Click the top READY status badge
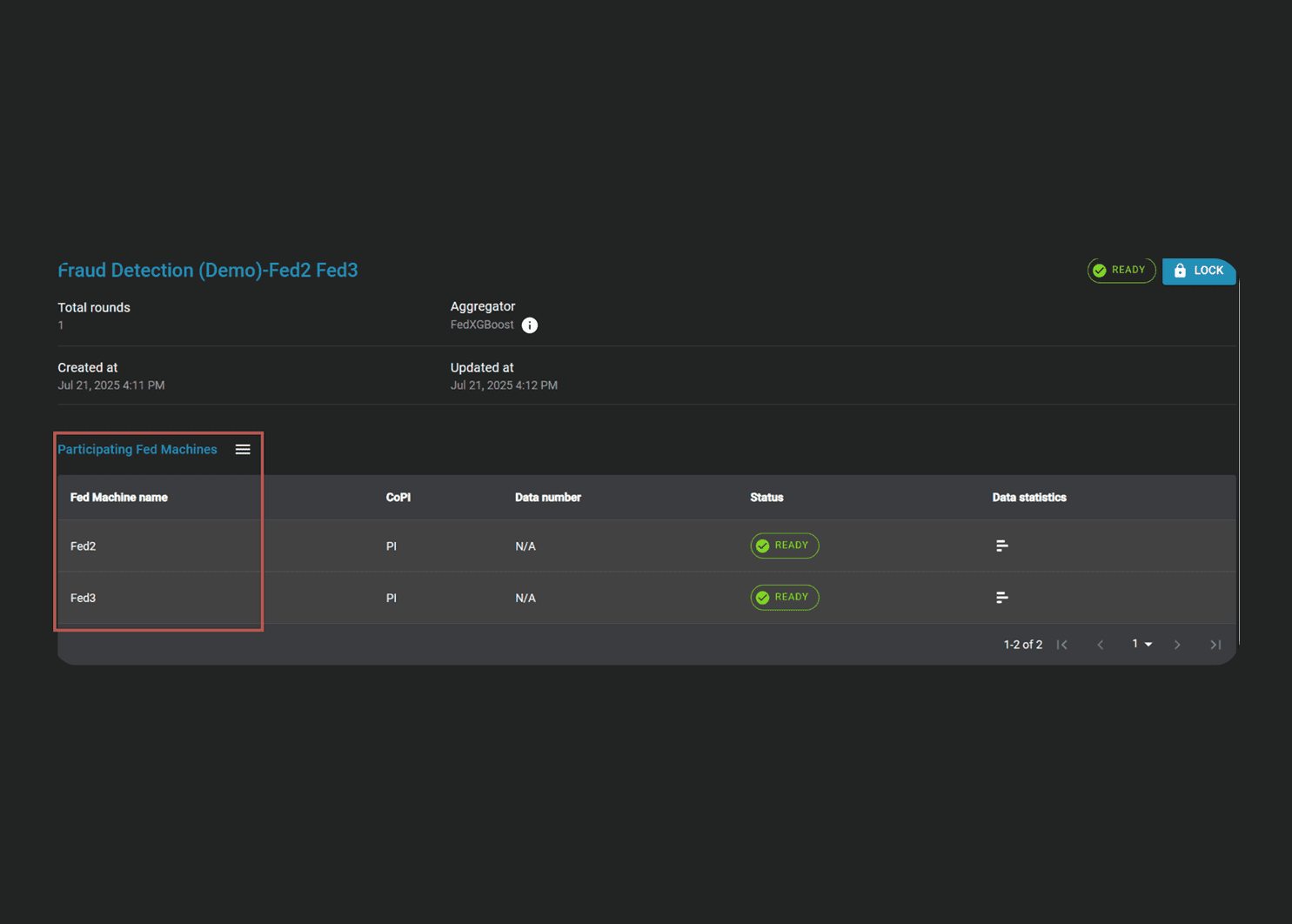 (x=1121, y=271)
